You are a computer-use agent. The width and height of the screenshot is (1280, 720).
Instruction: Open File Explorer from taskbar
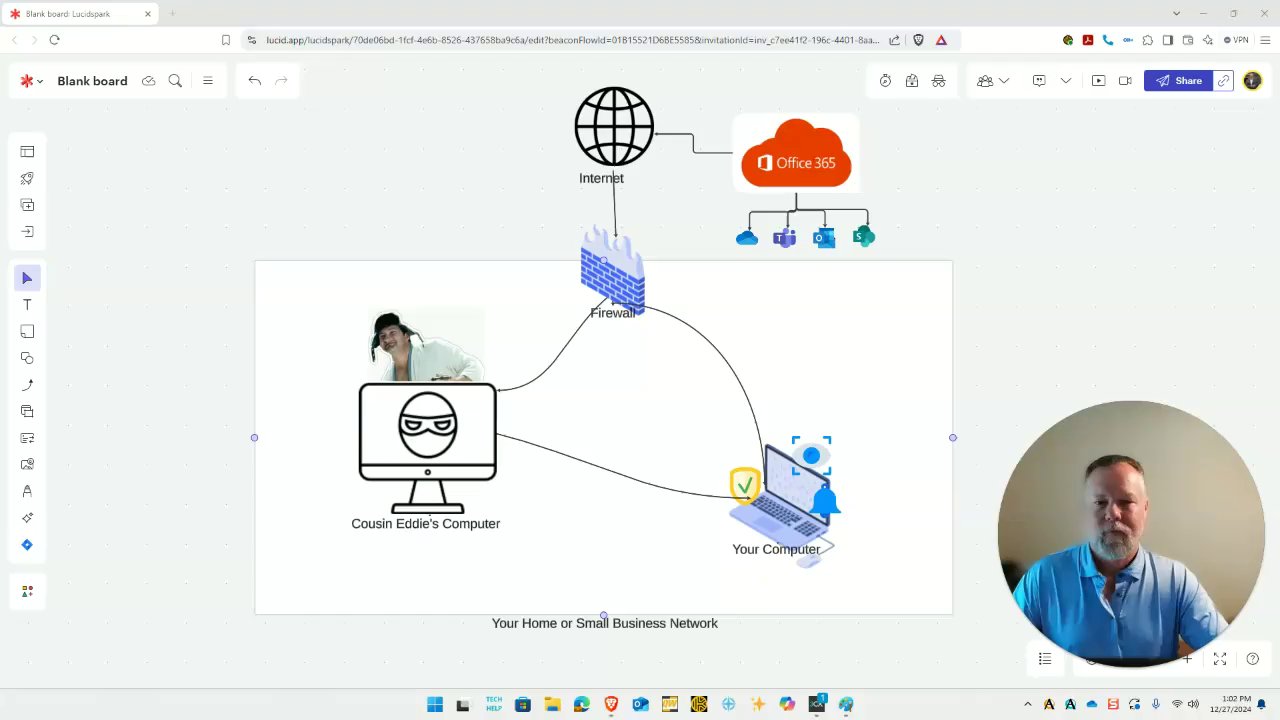click(x=552, y=705)
